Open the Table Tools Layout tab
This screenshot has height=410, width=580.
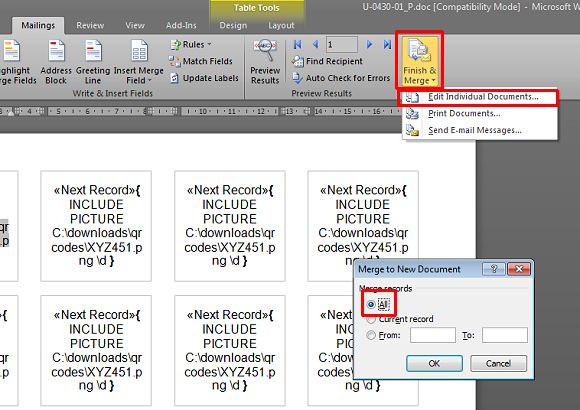(x=281, y=26)
